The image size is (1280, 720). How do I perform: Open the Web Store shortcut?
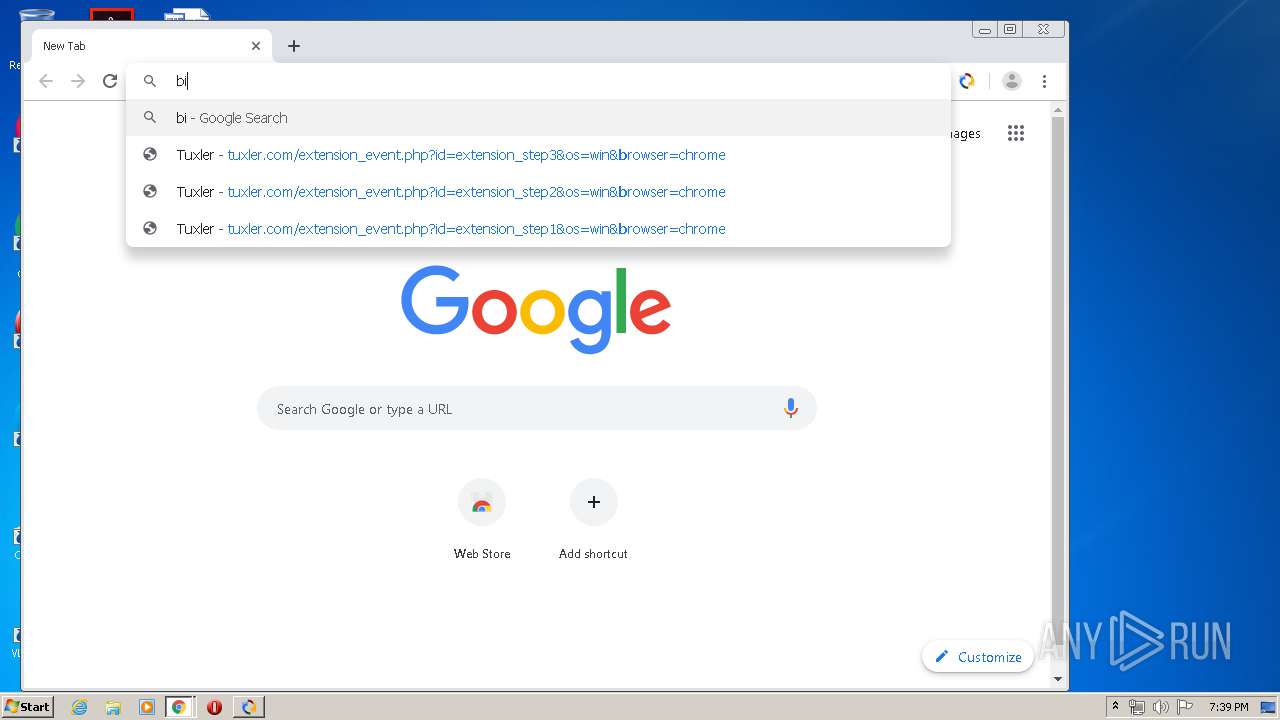tap(482, 520)
